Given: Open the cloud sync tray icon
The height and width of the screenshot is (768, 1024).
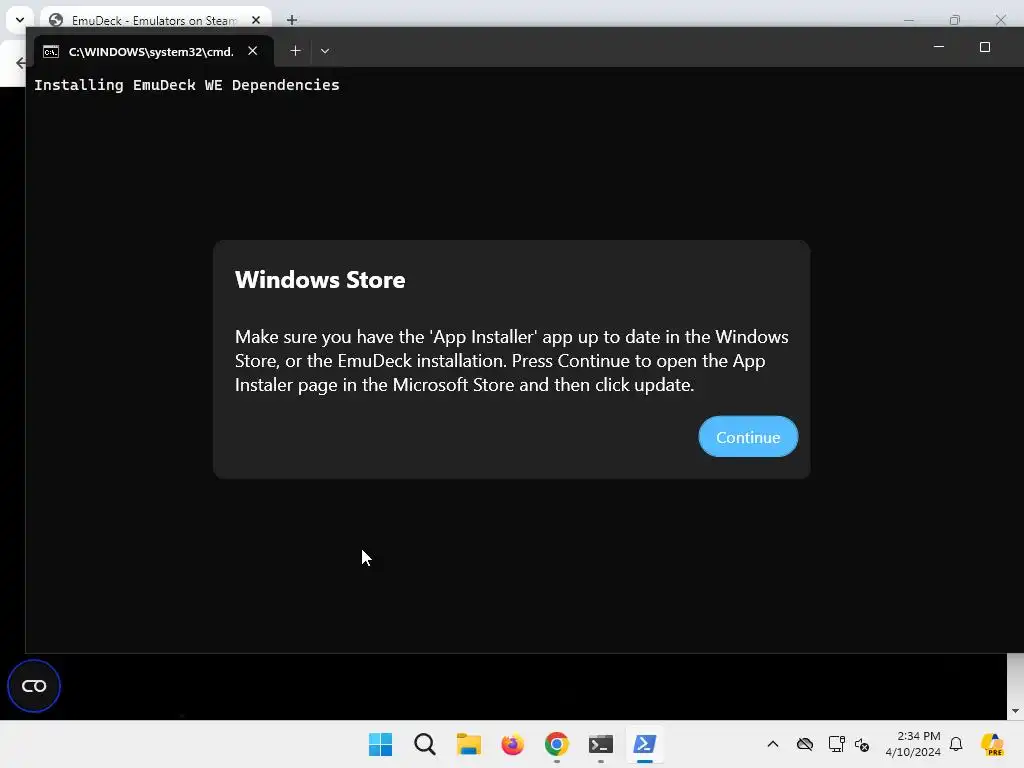Looking at the screenshot, I should click(805, 744).
